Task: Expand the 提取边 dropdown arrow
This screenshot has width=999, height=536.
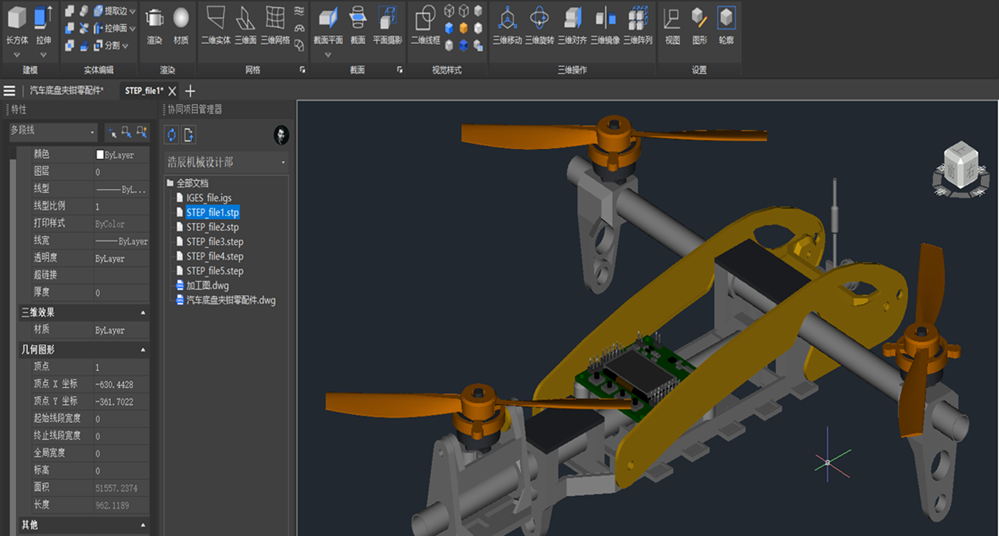Action: 133,11
